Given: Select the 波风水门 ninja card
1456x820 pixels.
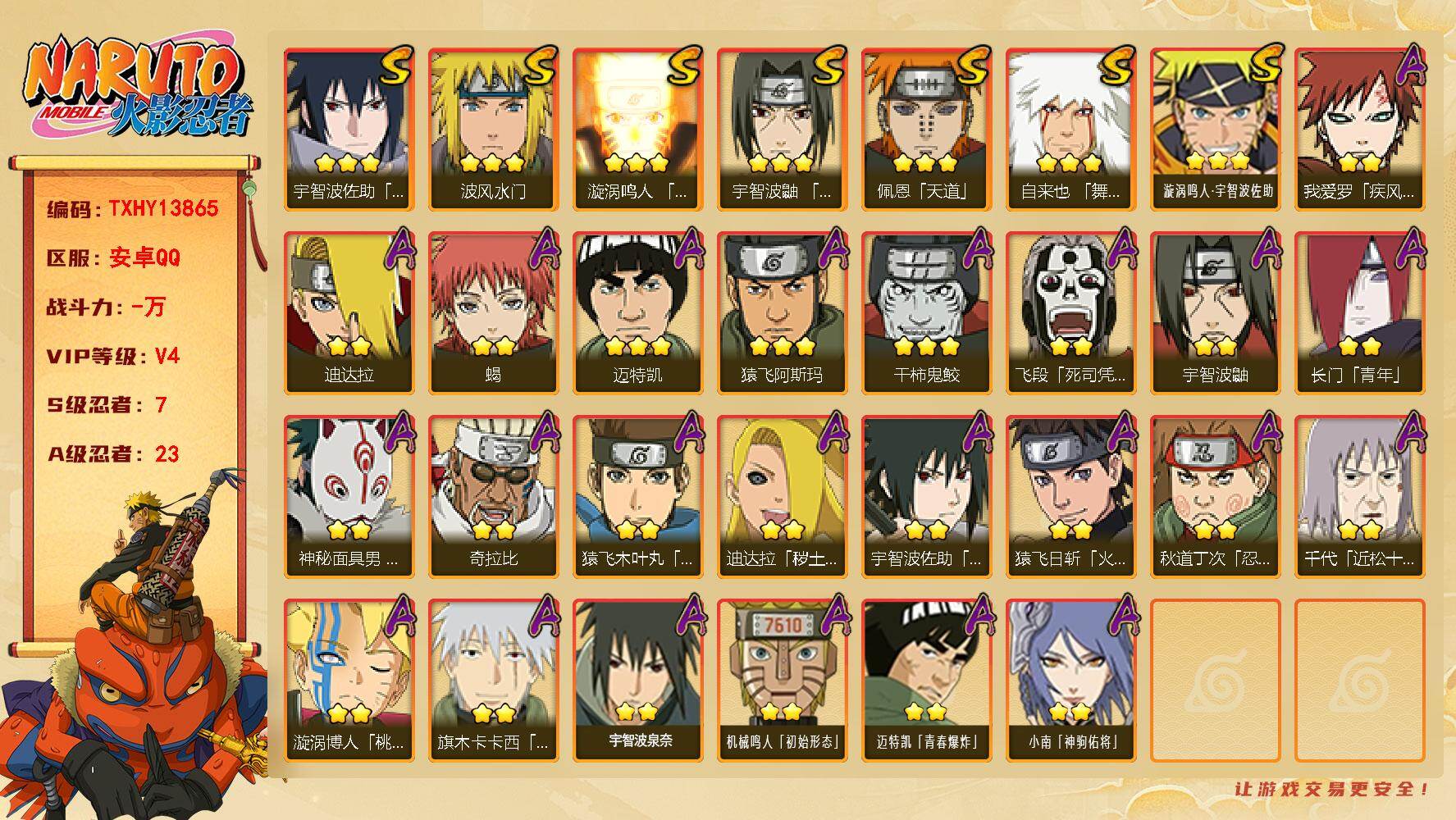Looking at the screenshot, I should pos(493,130).
